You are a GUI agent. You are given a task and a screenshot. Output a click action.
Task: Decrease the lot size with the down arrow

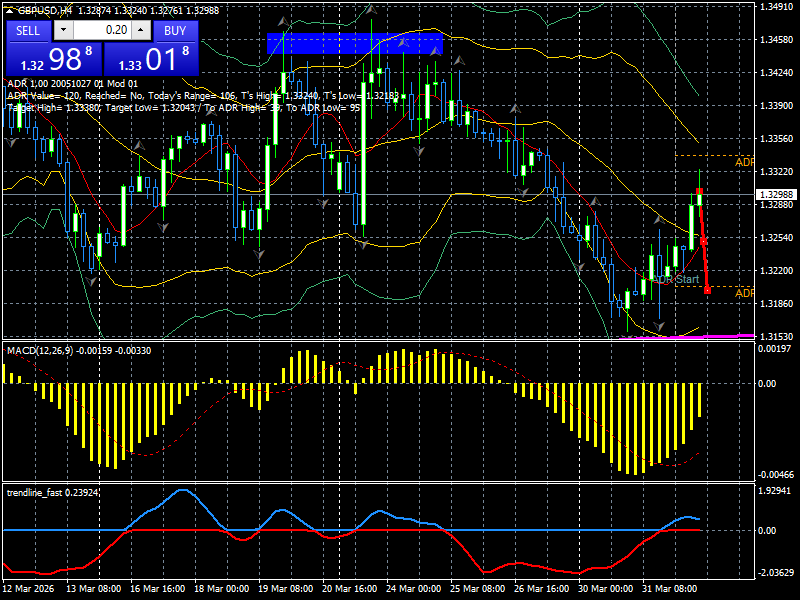point(63,30)
